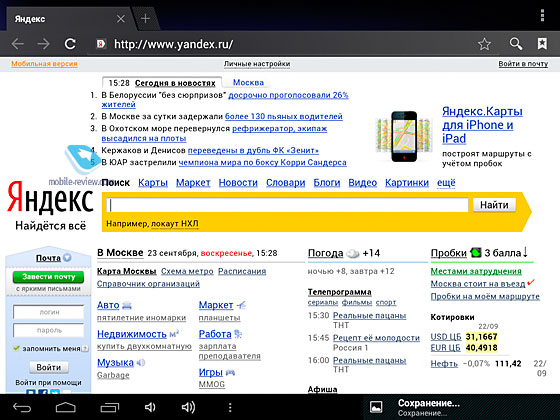The image size is (560, 420).
Task: Open the Новости service tab
Action: pyautogui.click(x=238, y=182)
